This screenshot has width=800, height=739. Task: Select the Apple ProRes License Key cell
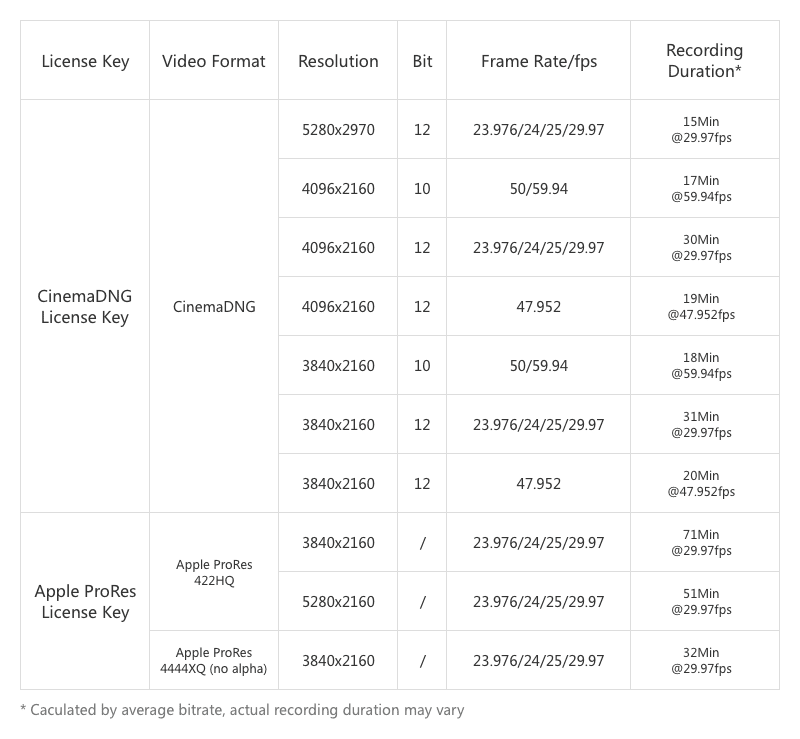click(x=85, y=601)
